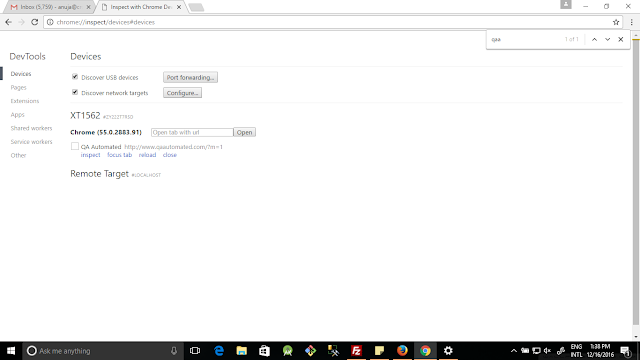Switch to Gmail Inbox tab

(50, 7)
